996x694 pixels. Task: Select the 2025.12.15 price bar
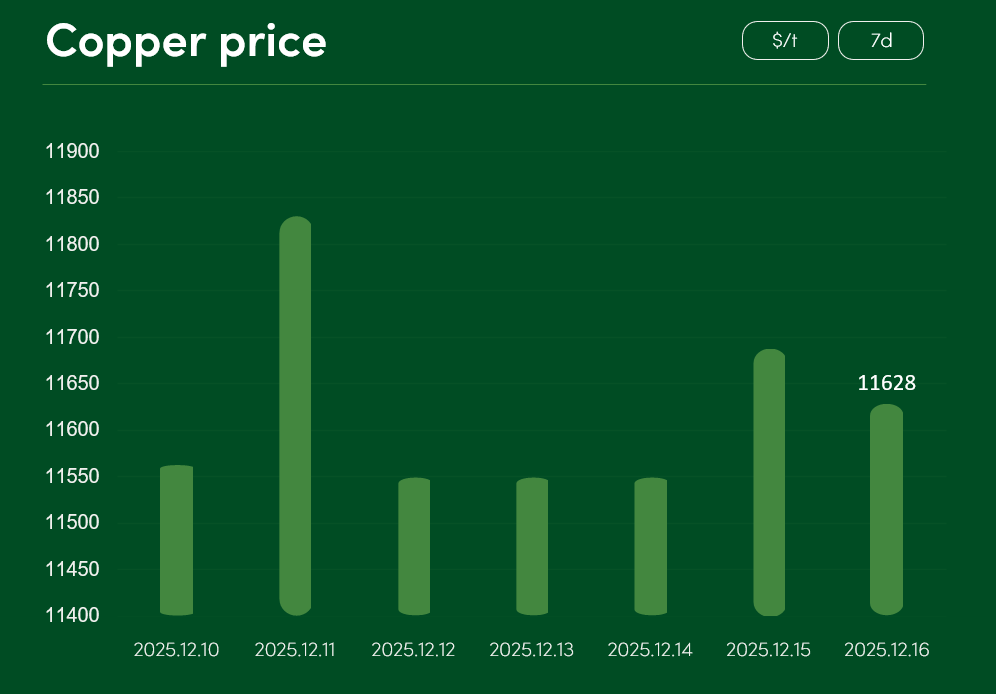point(769,482)
